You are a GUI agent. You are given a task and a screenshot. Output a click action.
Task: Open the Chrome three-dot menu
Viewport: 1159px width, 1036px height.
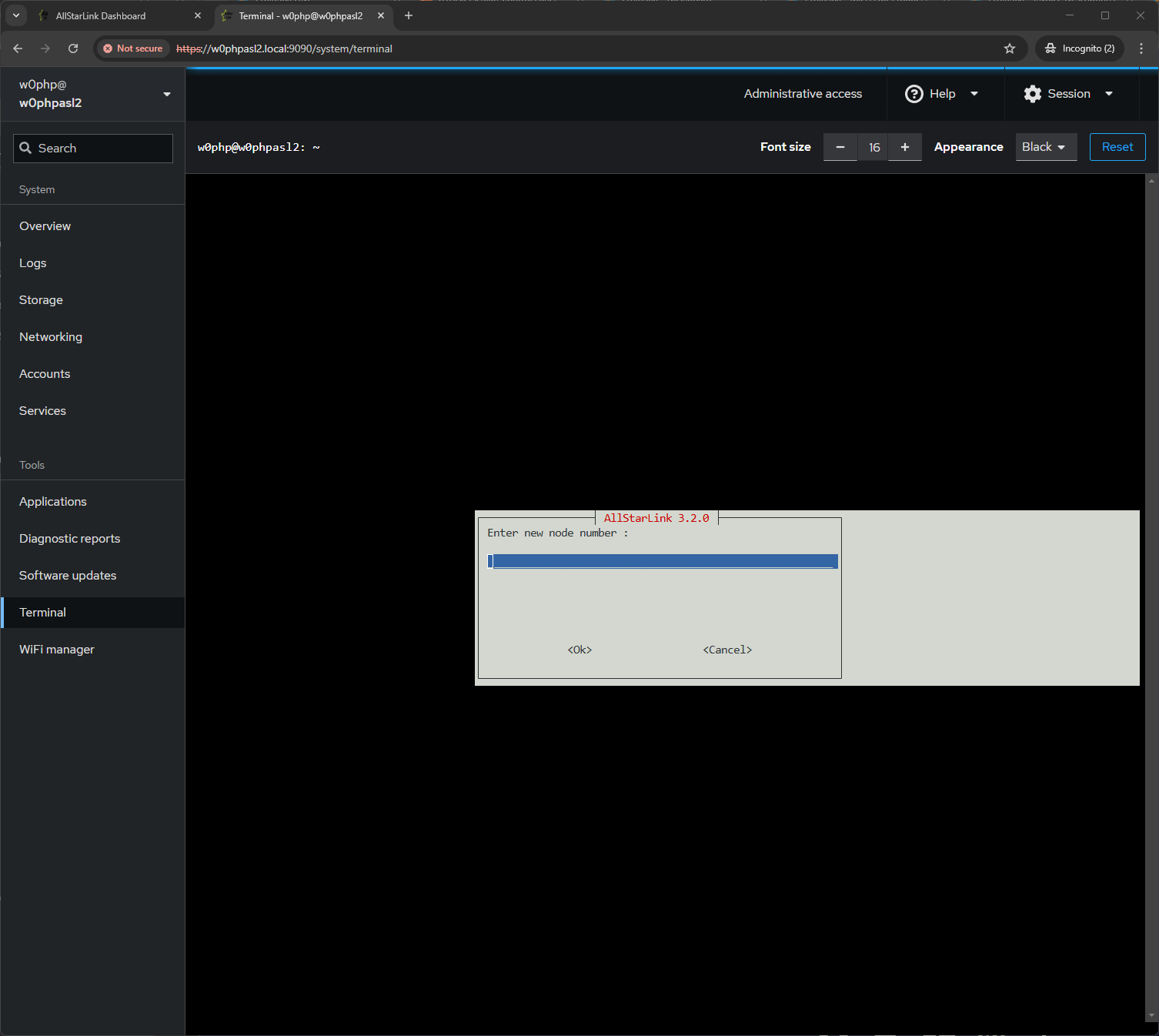(1141, 48)
